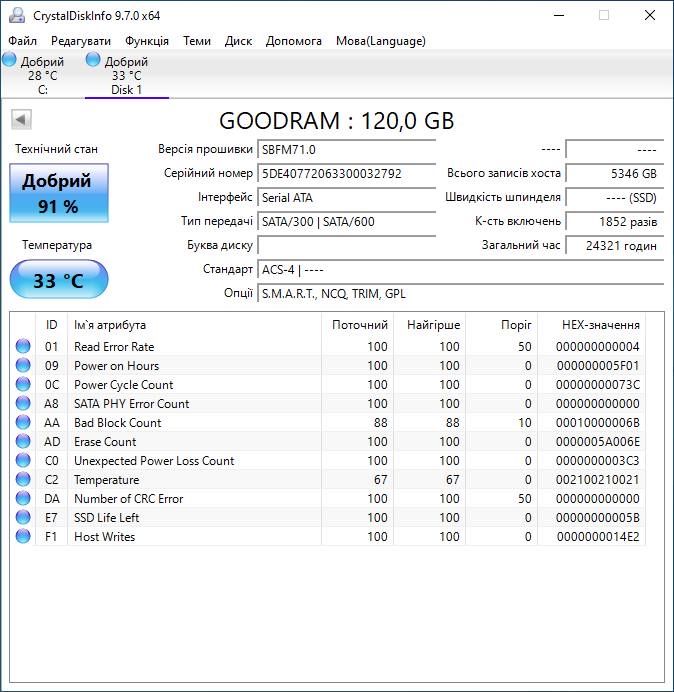The image size is (674, 692).
Task: Click the Поріг column header
Action: click(501, 325)
